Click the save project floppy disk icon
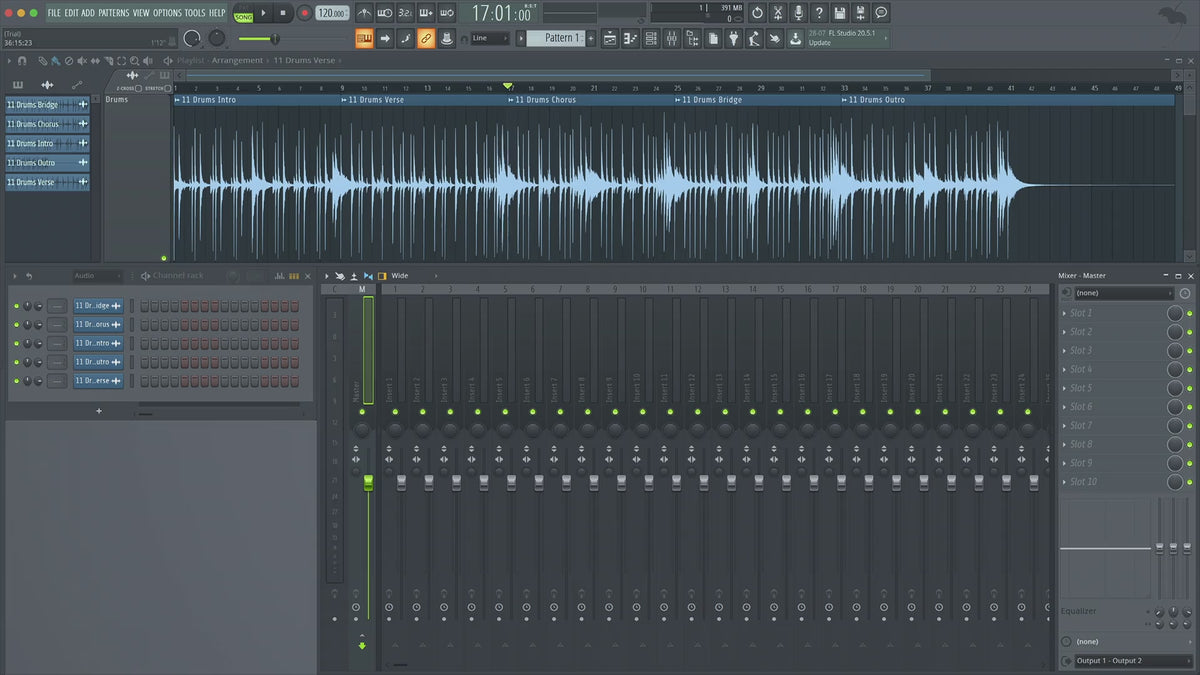Screen dimensions: 1200x675 click(x=840, y=13)
